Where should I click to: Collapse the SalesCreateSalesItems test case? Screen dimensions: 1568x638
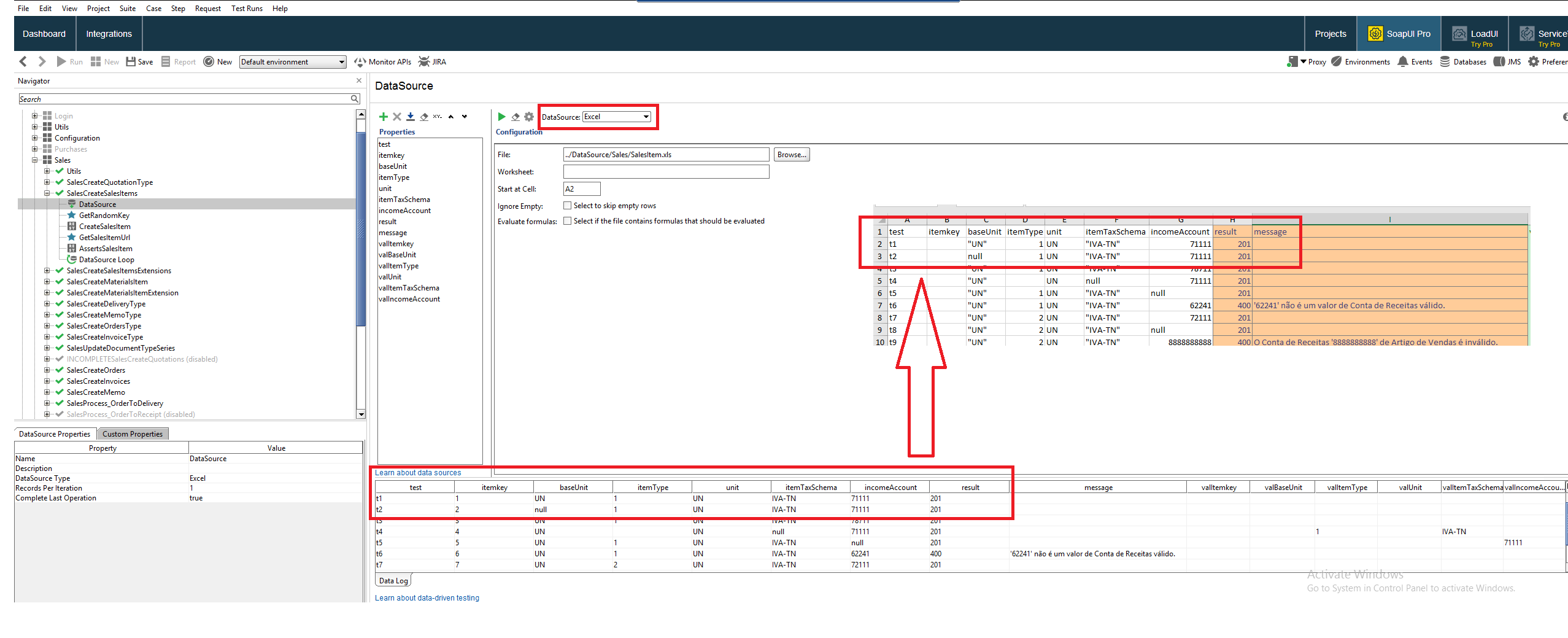pyautogui.click(x=47, y=193)
